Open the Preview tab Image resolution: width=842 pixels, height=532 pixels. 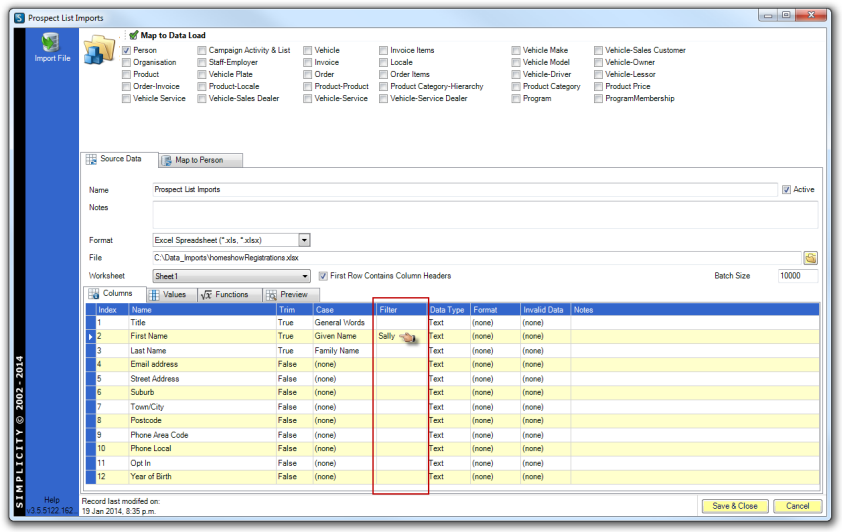[292, 295]
